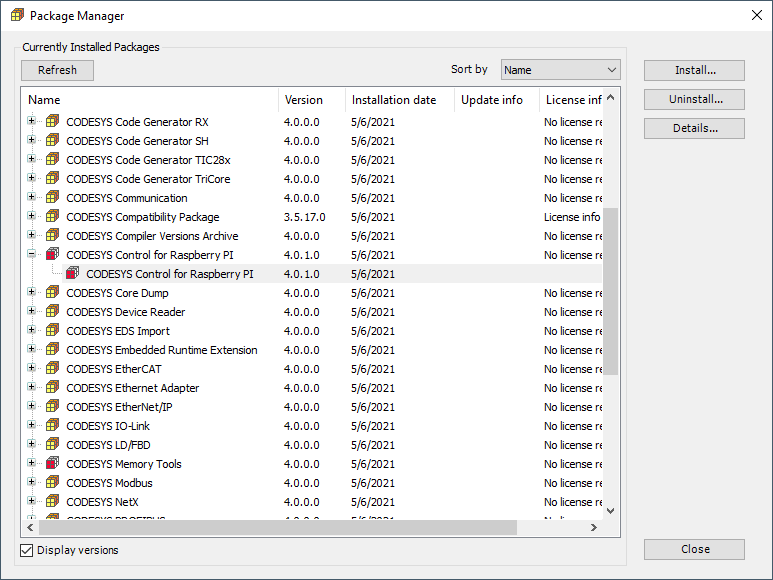Expand the CODESYS IO-Link tree node

[x=32, y=426]
